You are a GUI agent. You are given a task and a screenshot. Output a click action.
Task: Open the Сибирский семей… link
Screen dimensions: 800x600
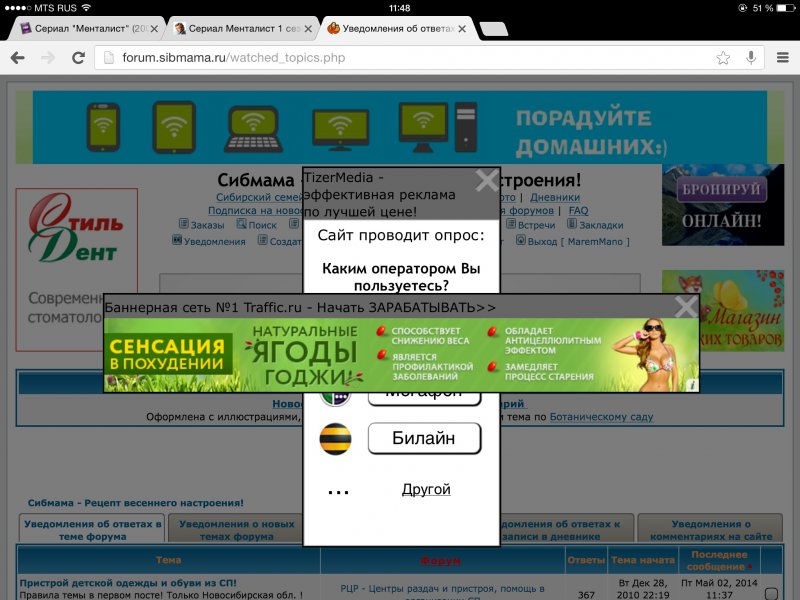259,197
